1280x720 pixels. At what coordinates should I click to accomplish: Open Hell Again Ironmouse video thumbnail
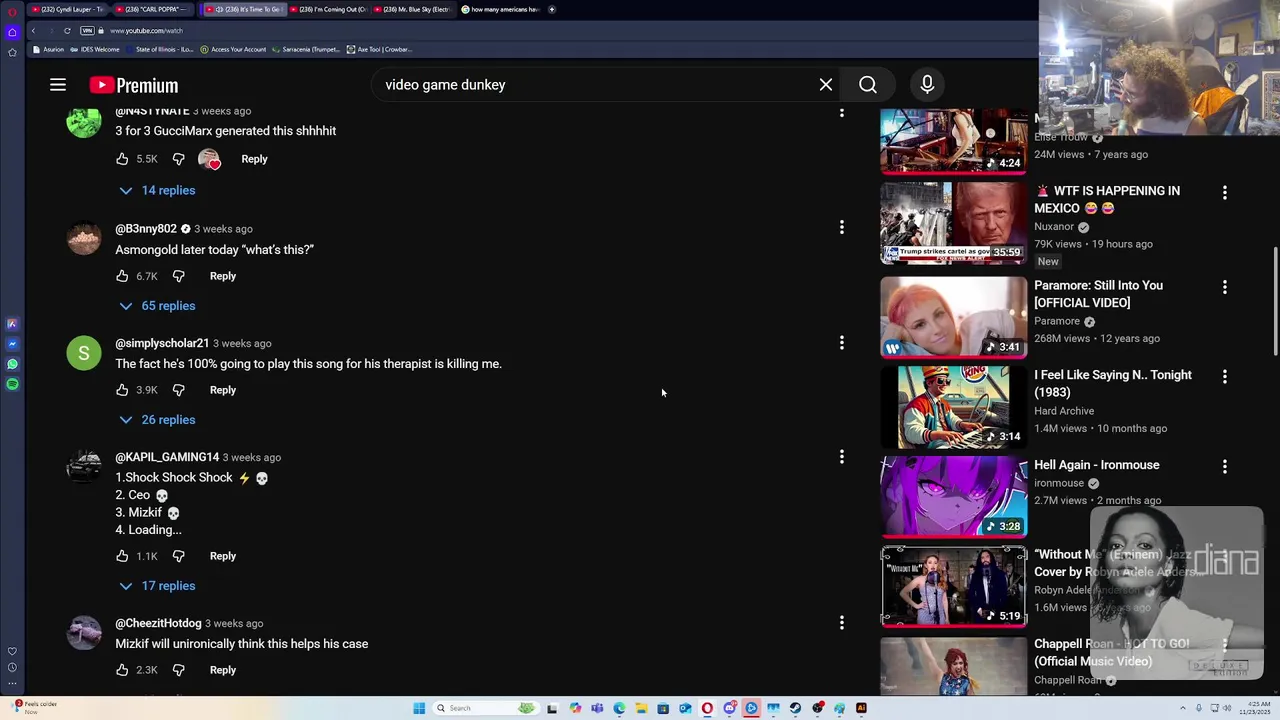[x=954, y=497]
